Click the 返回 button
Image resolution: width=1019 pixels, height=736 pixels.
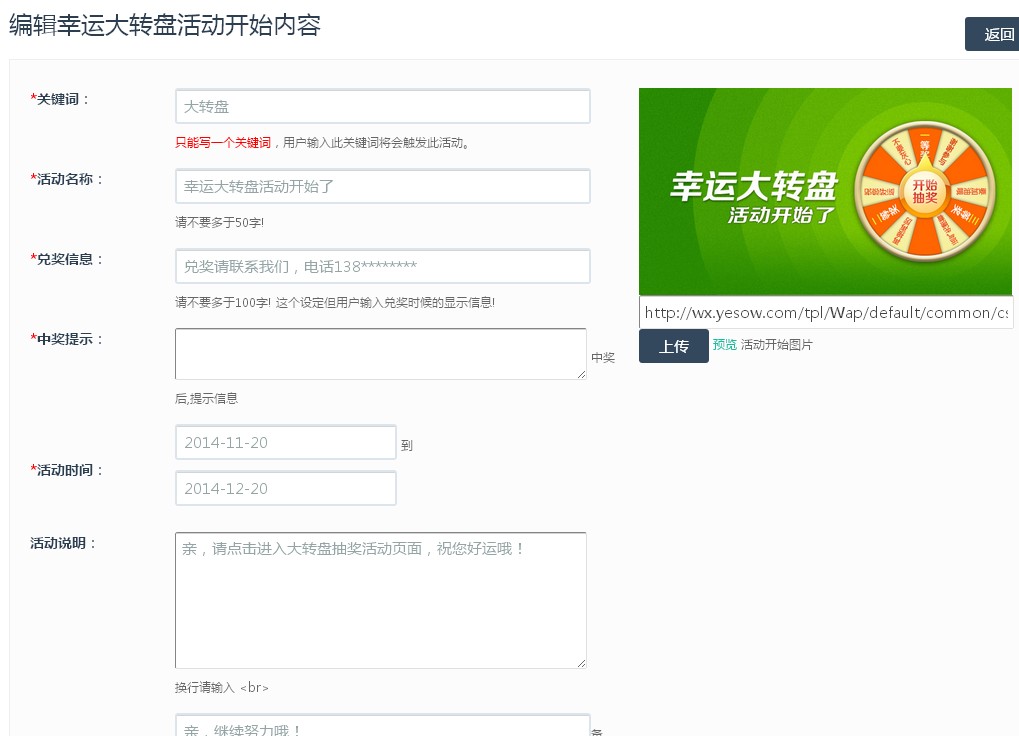(x=992, y=34)
